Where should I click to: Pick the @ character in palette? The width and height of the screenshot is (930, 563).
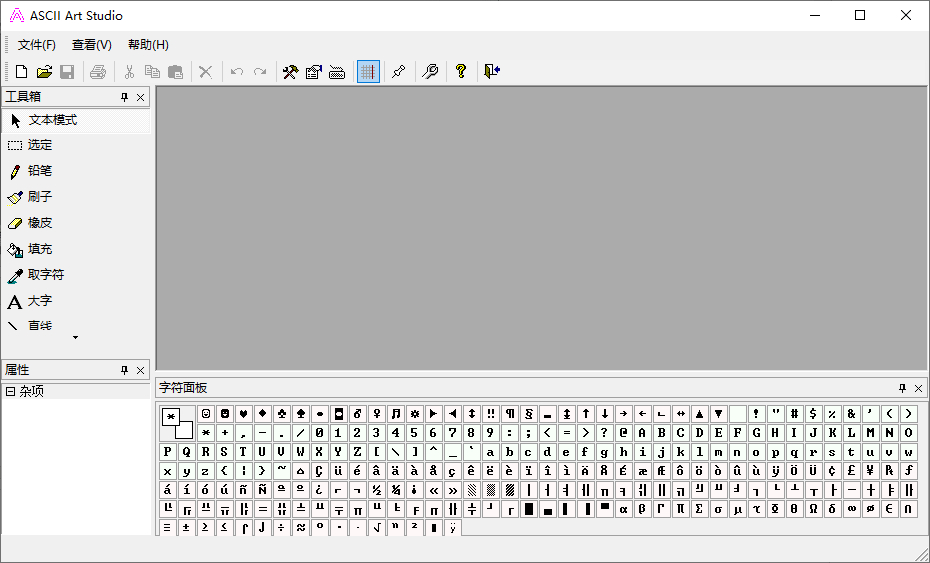623,432
